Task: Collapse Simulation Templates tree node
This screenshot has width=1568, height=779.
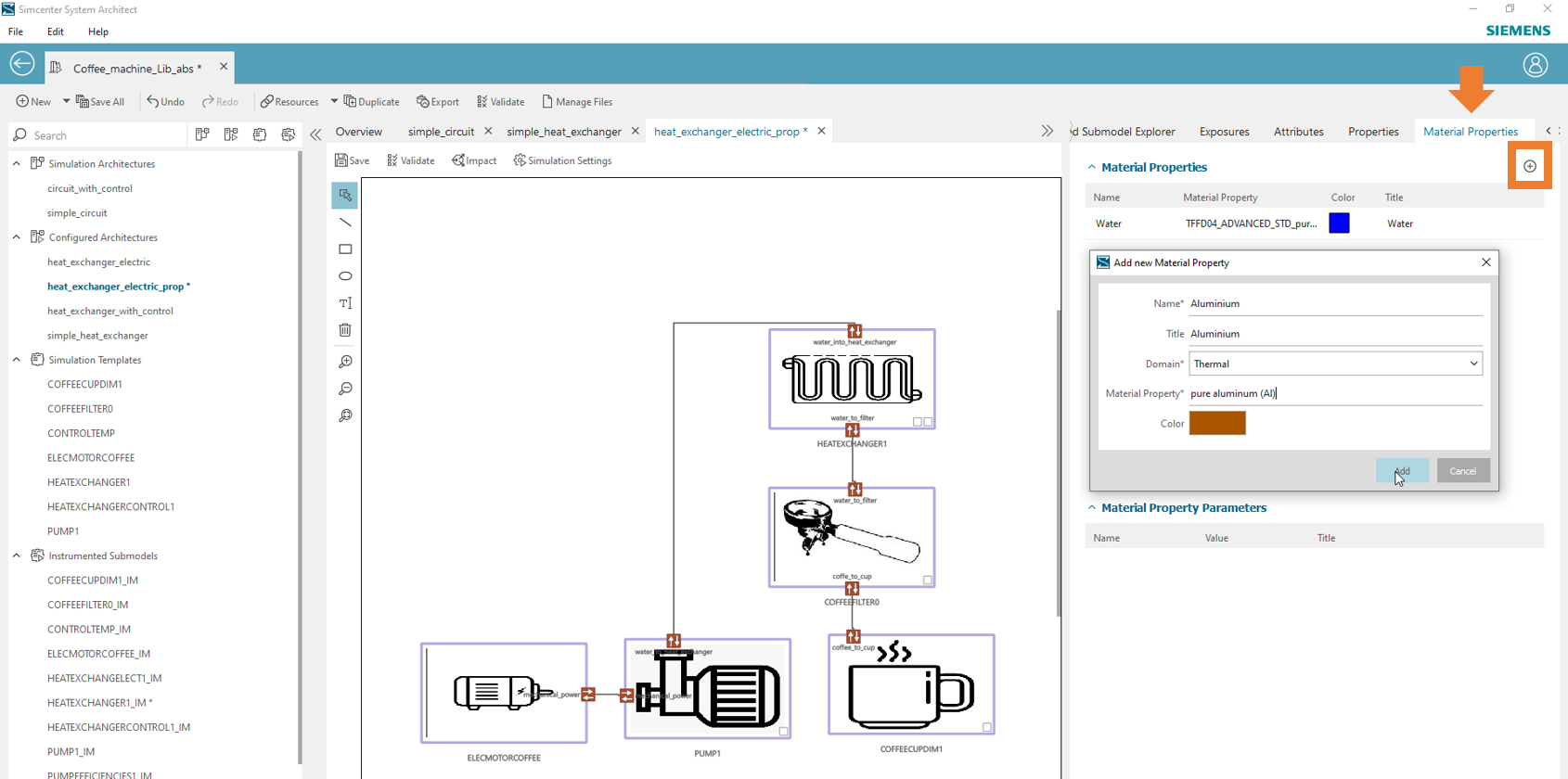Action: [x=17, y=360]
